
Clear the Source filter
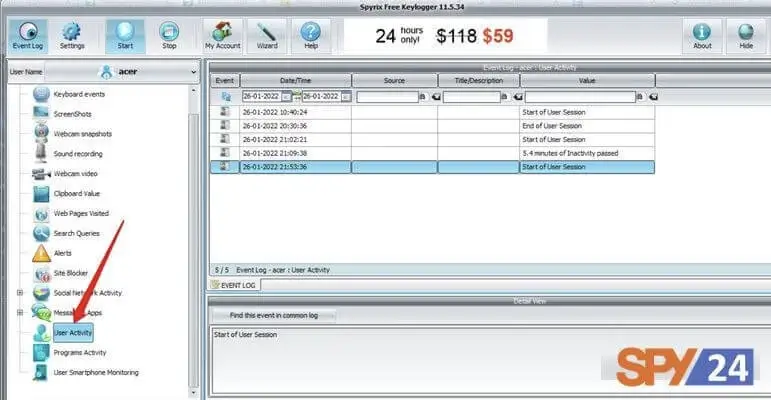pos(436,97)
